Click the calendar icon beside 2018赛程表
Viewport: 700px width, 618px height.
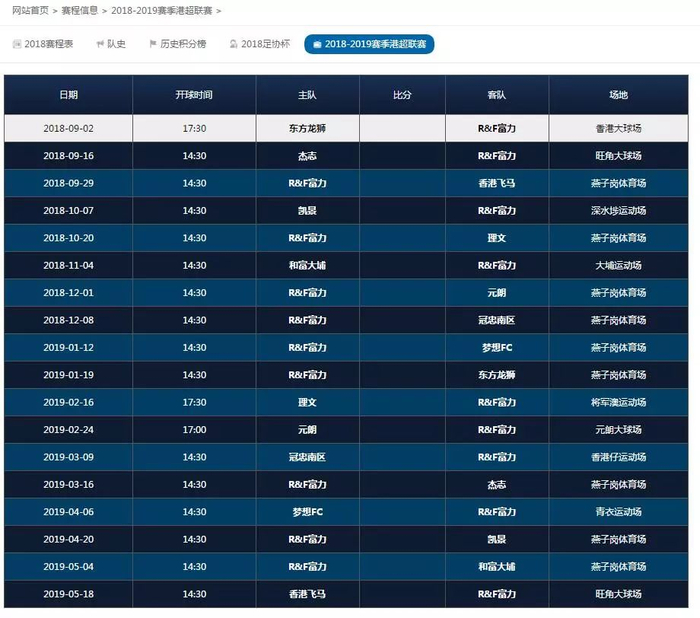[17, 44]
